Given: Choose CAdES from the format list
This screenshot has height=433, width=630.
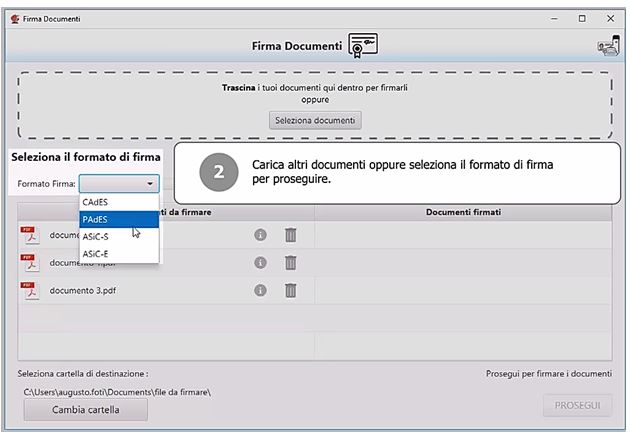Looking at the screenshot, I should (x=97, y=202).
